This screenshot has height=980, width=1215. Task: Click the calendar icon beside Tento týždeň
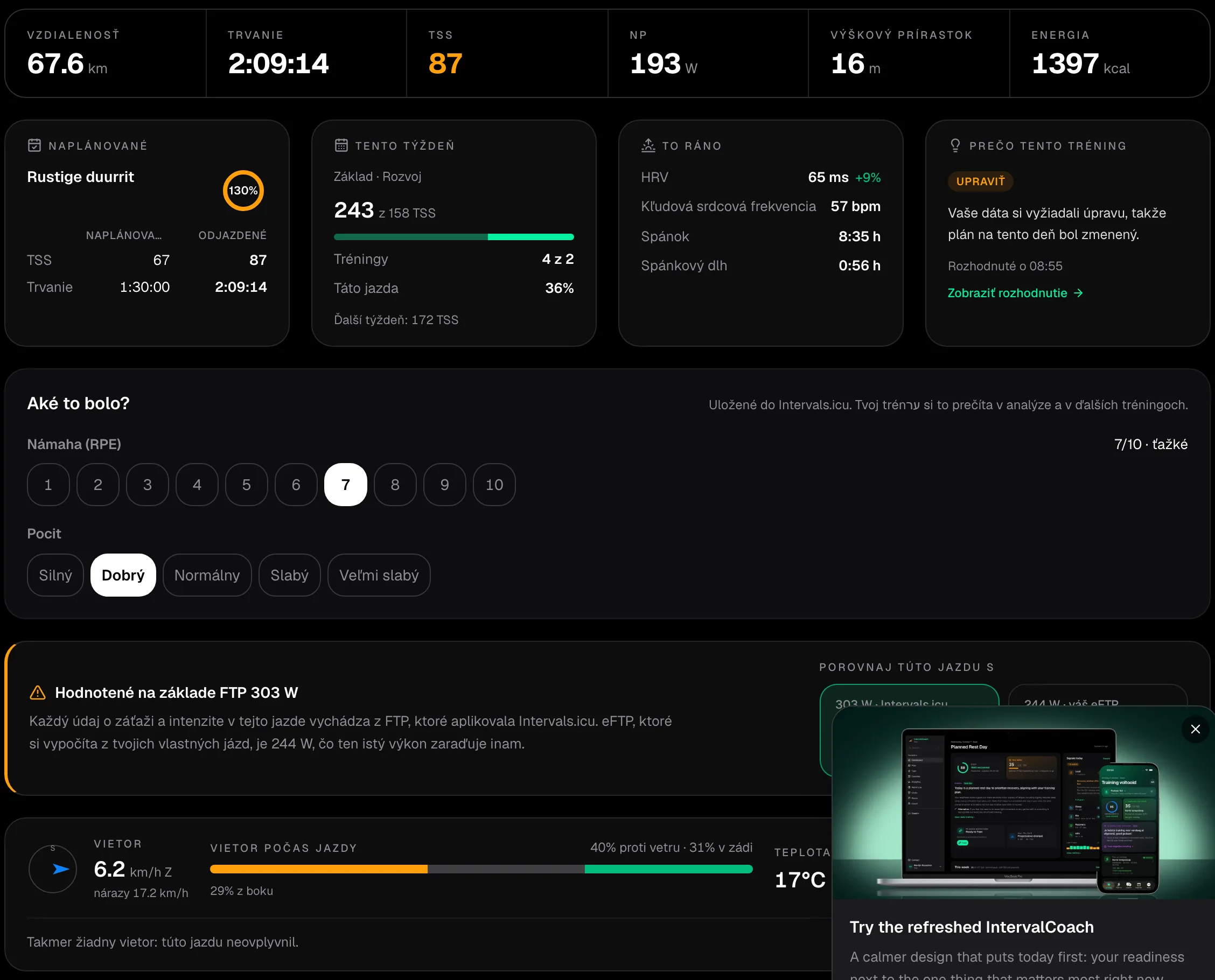pos(341,145)
